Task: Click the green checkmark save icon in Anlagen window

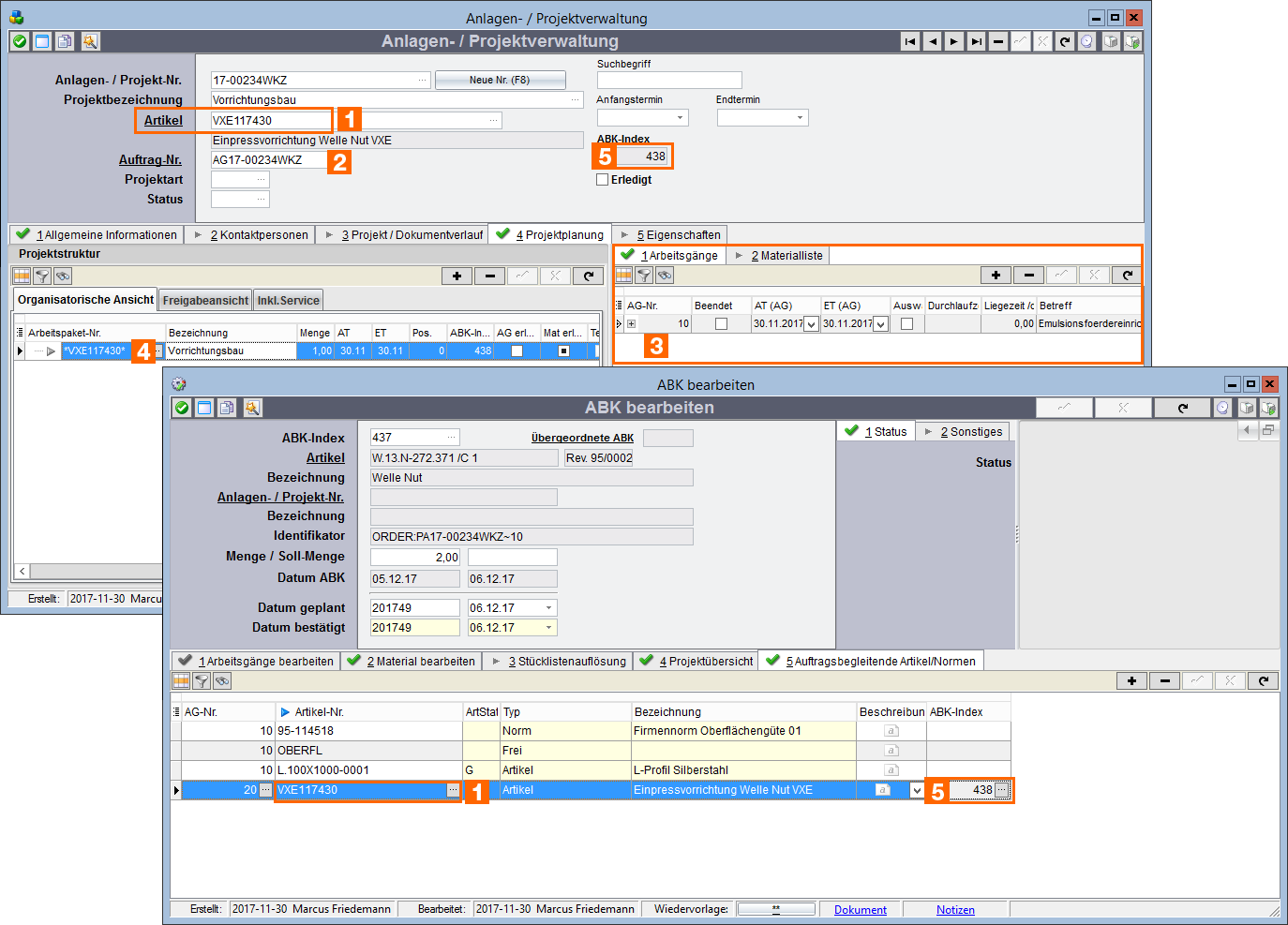Action: 19,41
